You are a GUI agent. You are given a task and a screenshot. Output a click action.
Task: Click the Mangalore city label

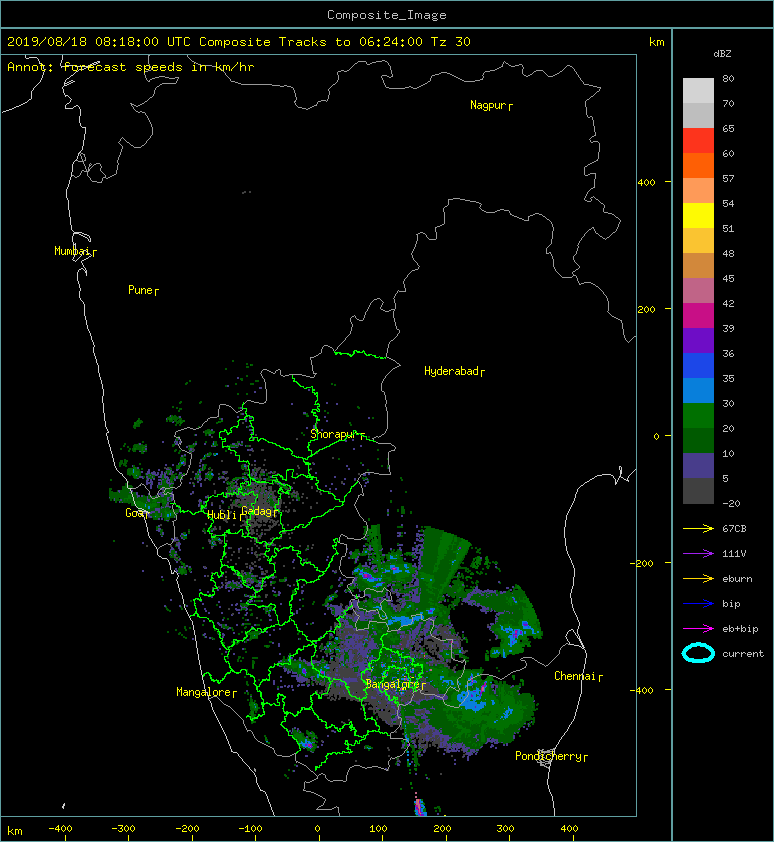[204, 692]
